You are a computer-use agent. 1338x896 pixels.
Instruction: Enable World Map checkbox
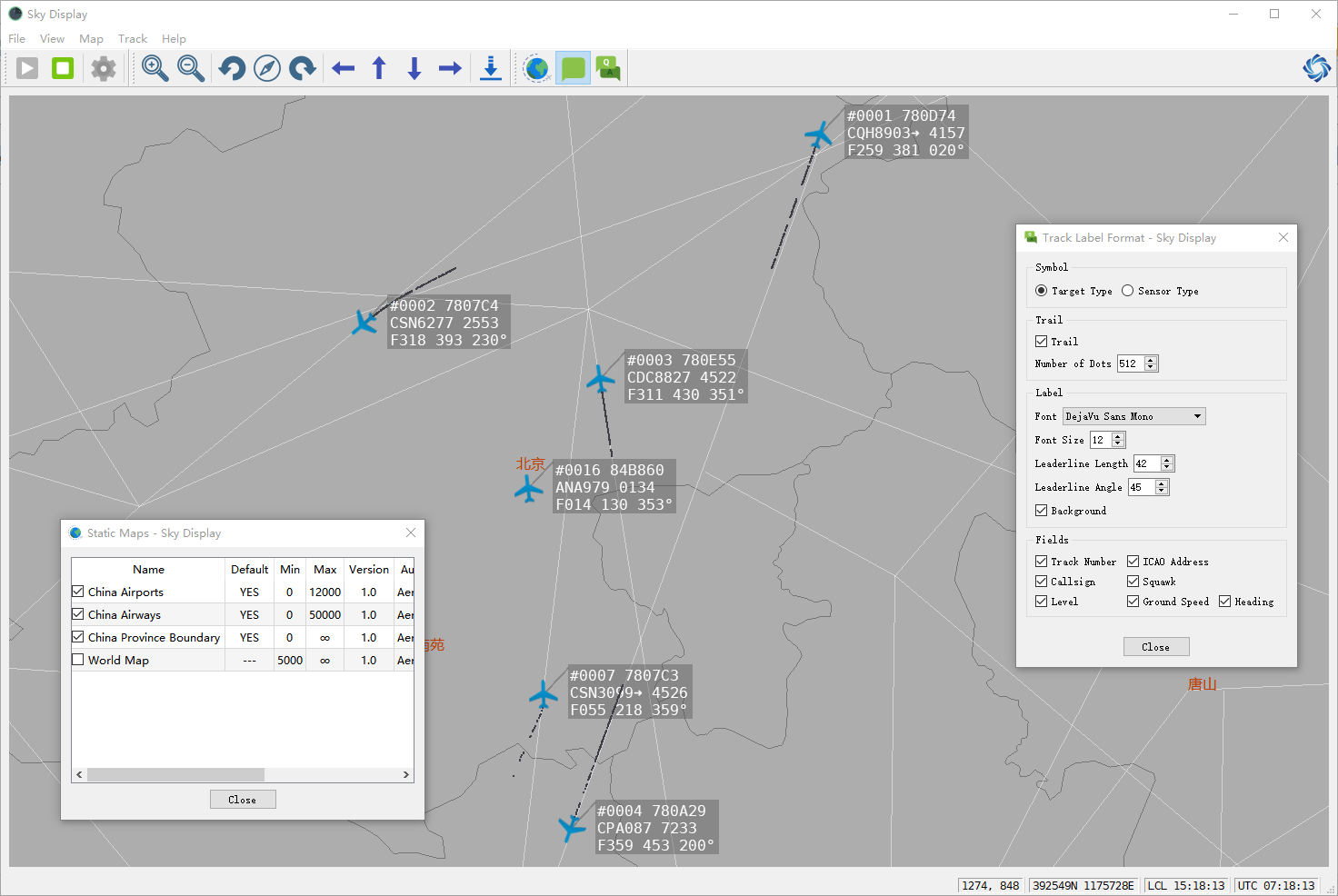pyautogui.click(x=78, y=660)
